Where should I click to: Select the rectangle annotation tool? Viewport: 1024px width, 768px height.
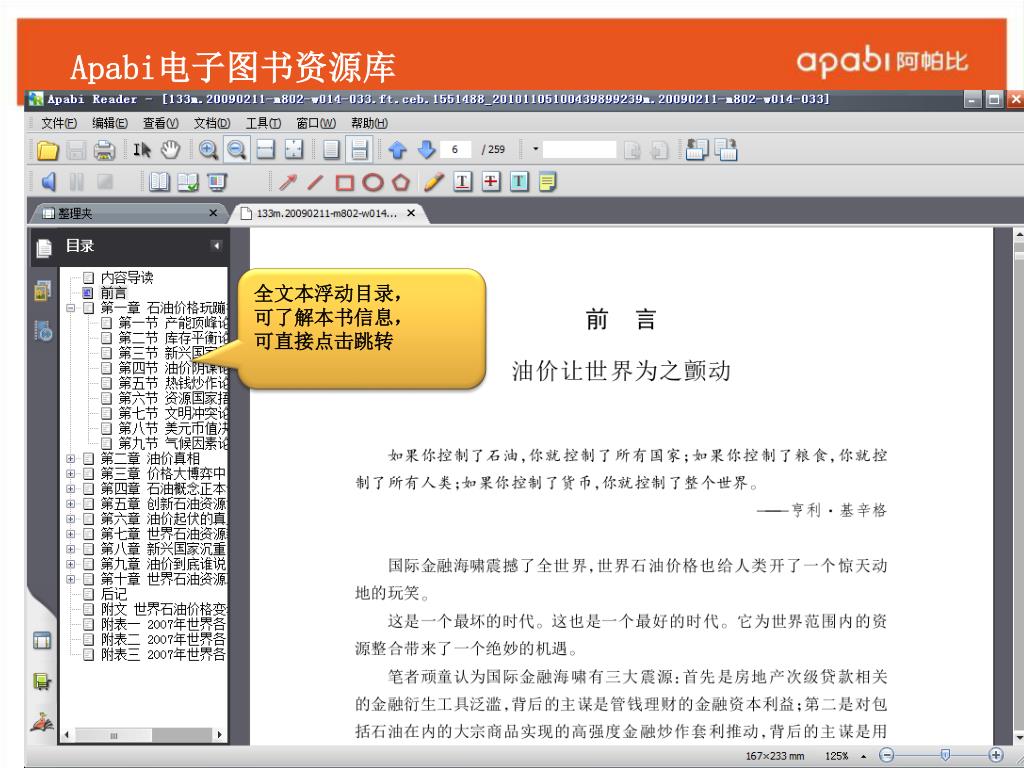(x=344, y=182)
